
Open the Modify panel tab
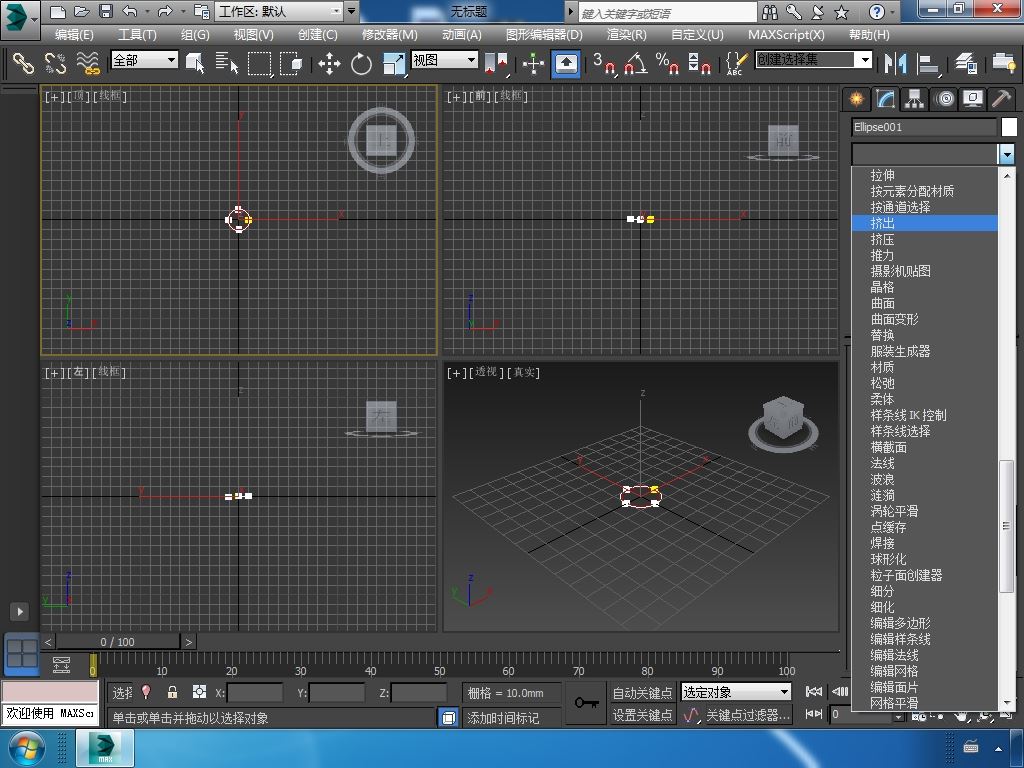pyautogui.click(x=885, y=99)
